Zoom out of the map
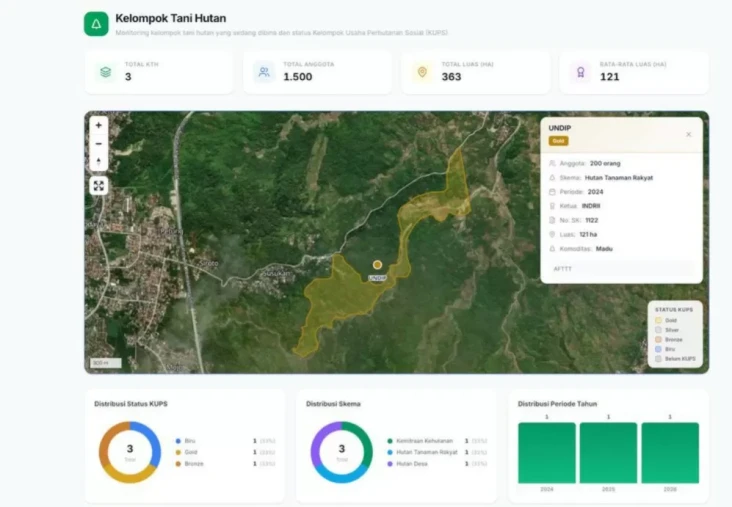This screenshot has height=507, width=732. (99, 144)
